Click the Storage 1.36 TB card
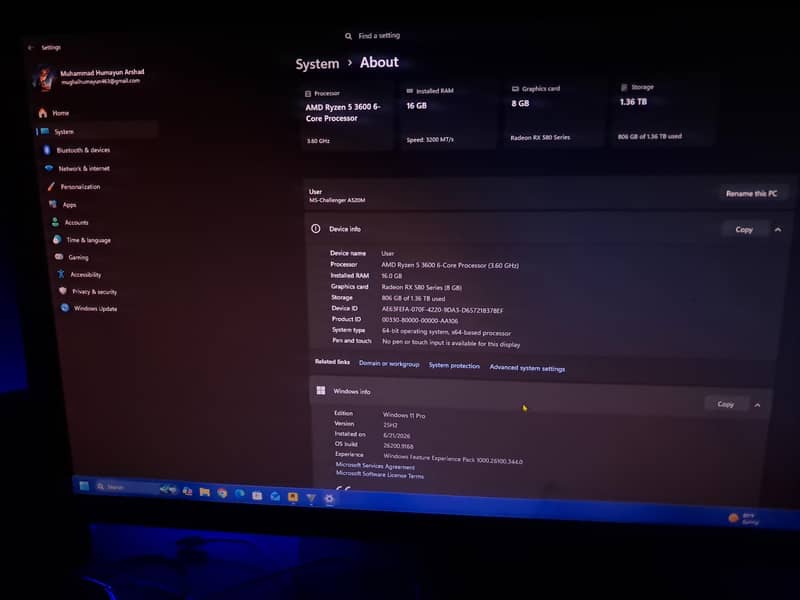 (663, 112)
